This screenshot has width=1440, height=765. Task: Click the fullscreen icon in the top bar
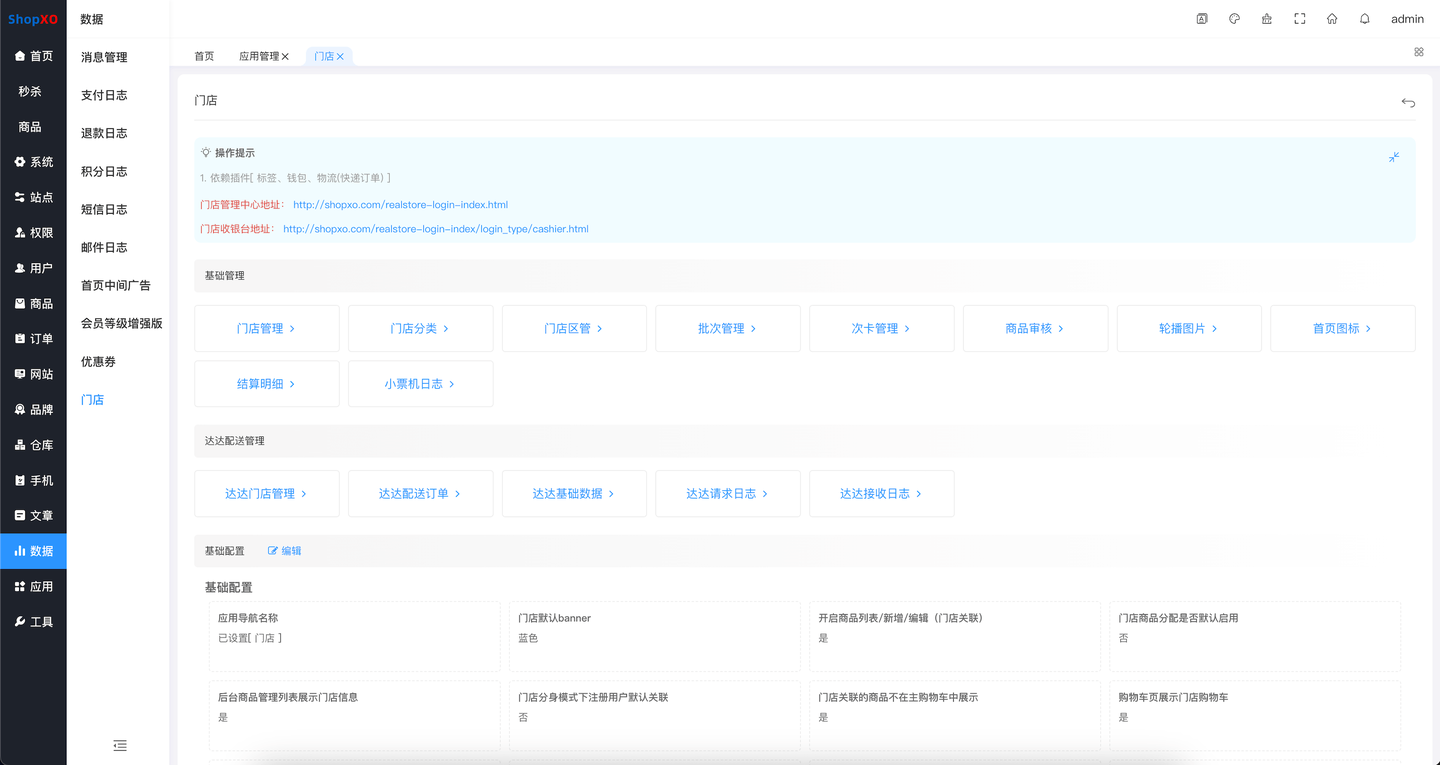point(1299,18)
